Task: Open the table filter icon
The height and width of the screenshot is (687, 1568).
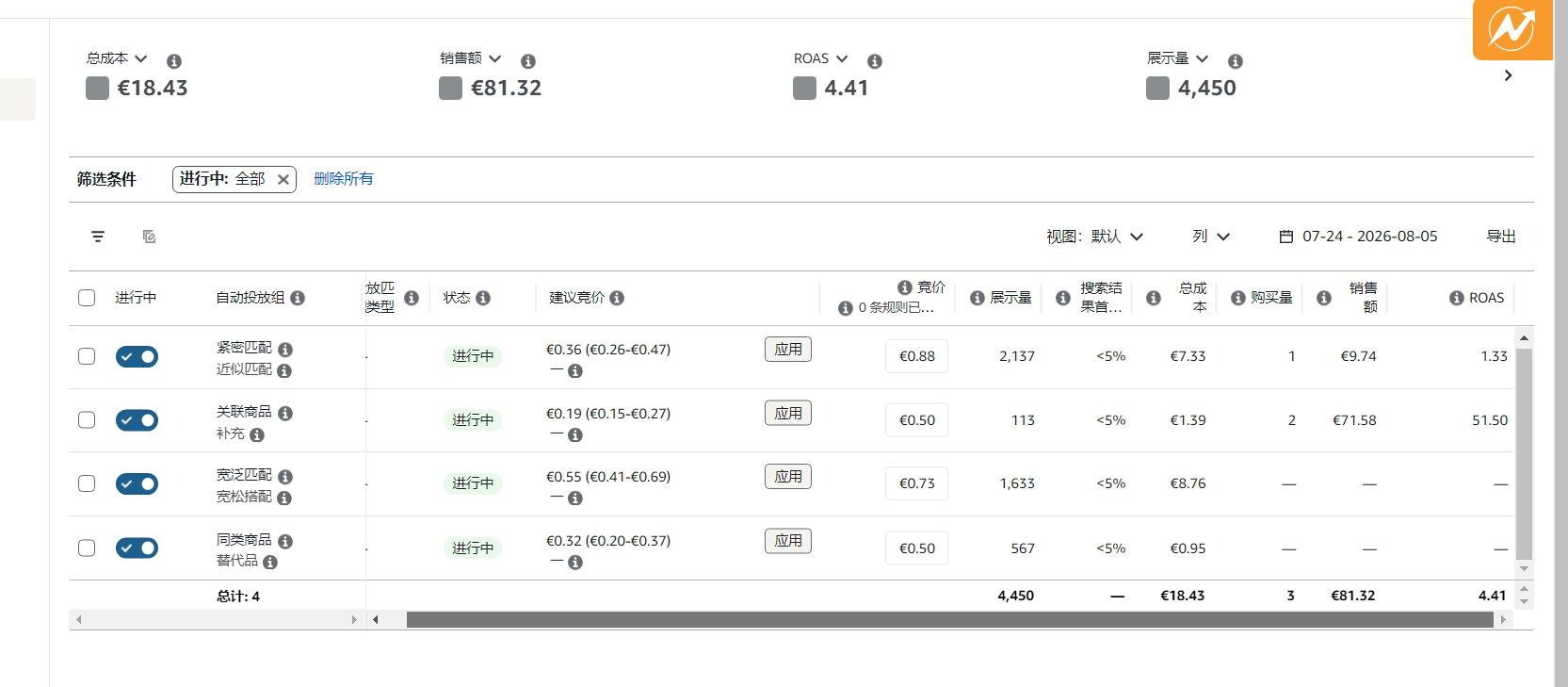Action: [98, 237]
